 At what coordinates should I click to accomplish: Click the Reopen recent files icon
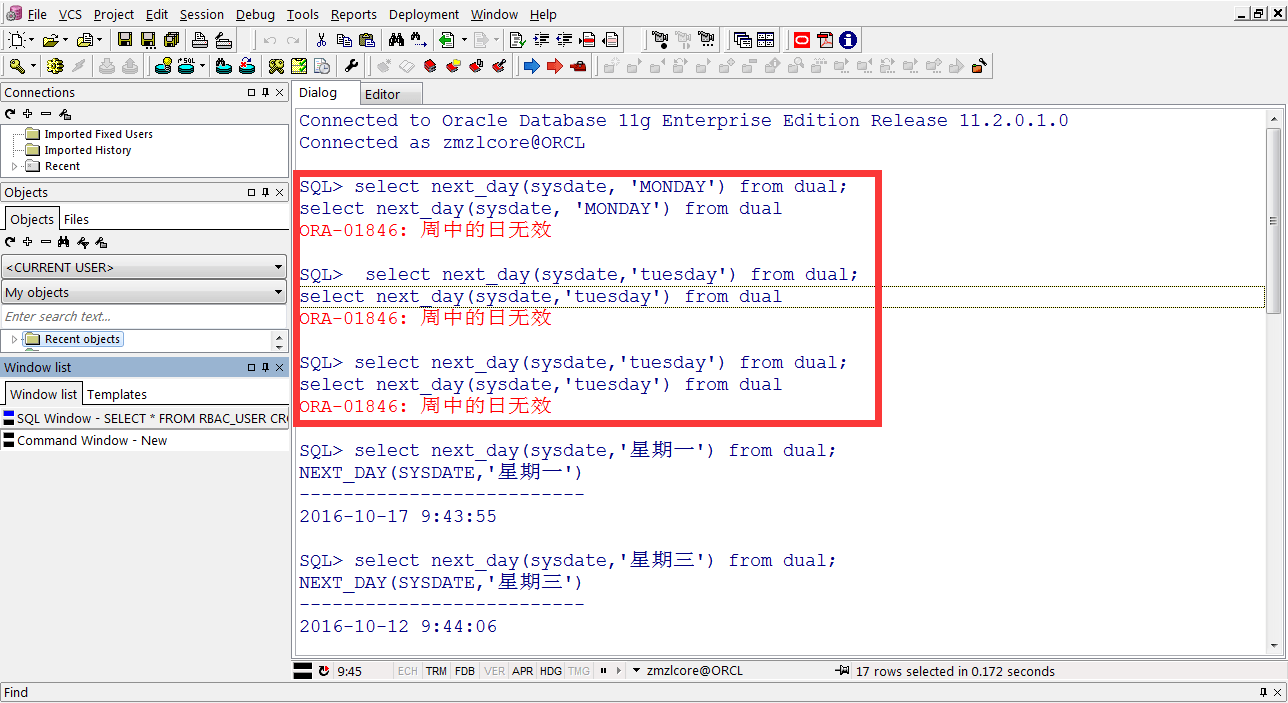pos(85,40)
